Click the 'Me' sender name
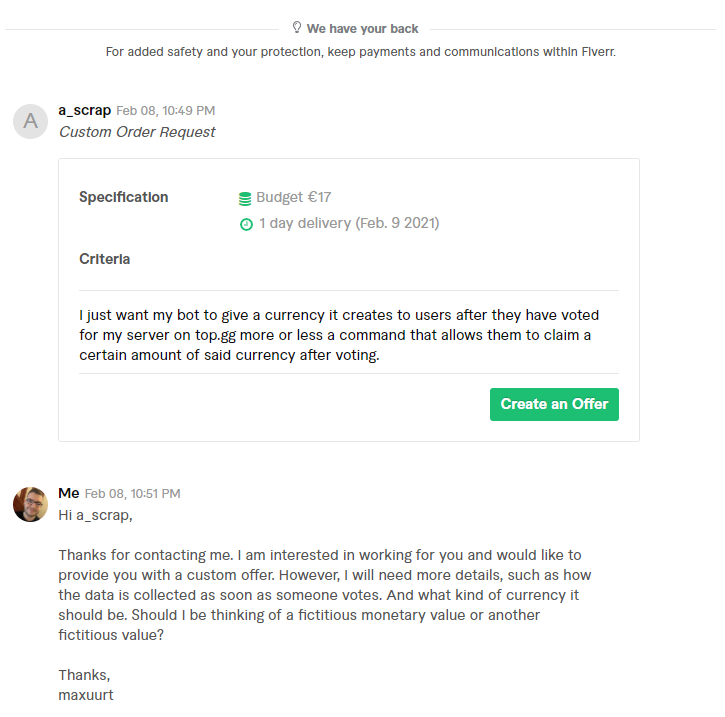725x717 pixels. tap(68, 493)
